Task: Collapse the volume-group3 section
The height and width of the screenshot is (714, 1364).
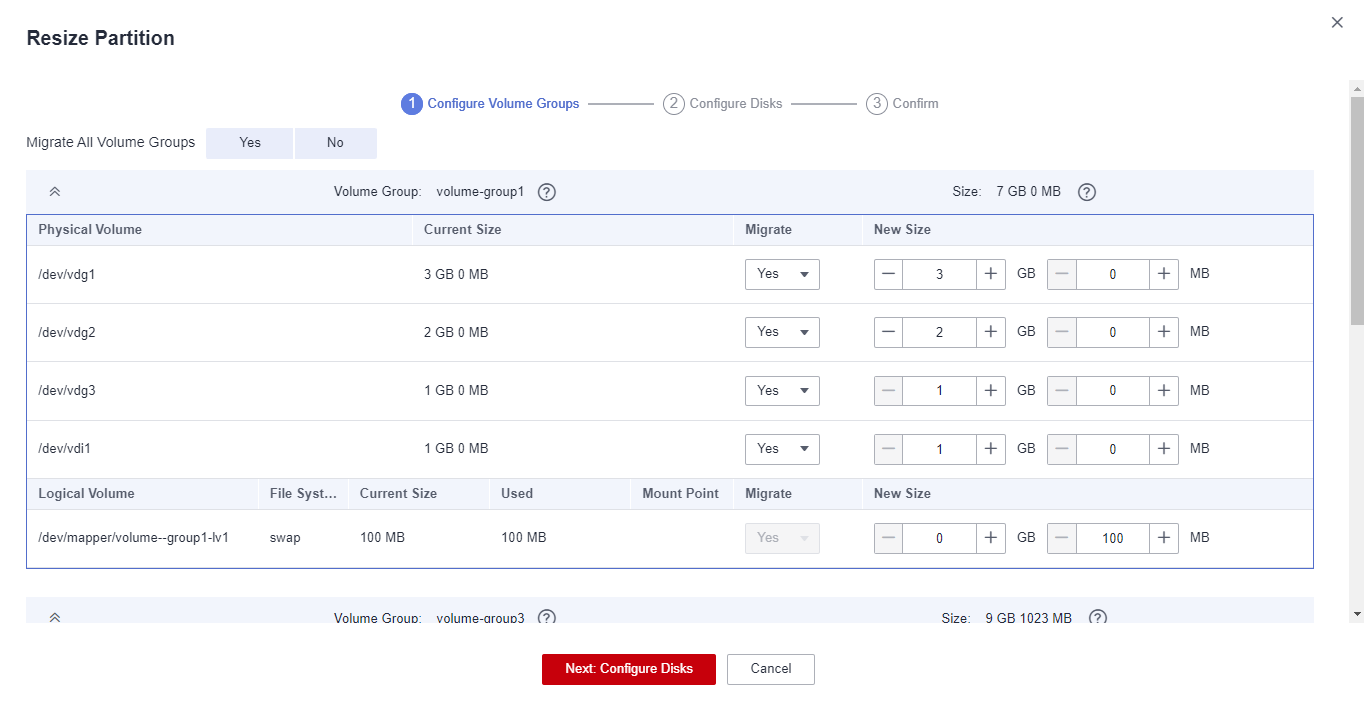Action: tap(55, 617)
